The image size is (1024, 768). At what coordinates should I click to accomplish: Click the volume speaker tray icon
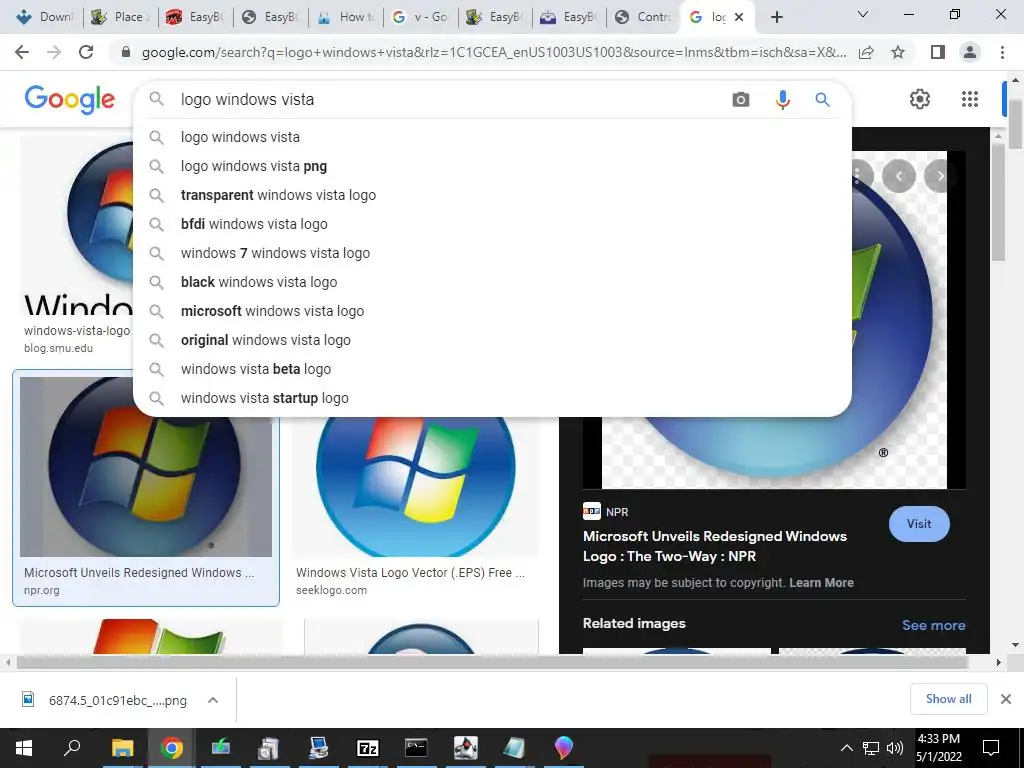pos(895,748)
